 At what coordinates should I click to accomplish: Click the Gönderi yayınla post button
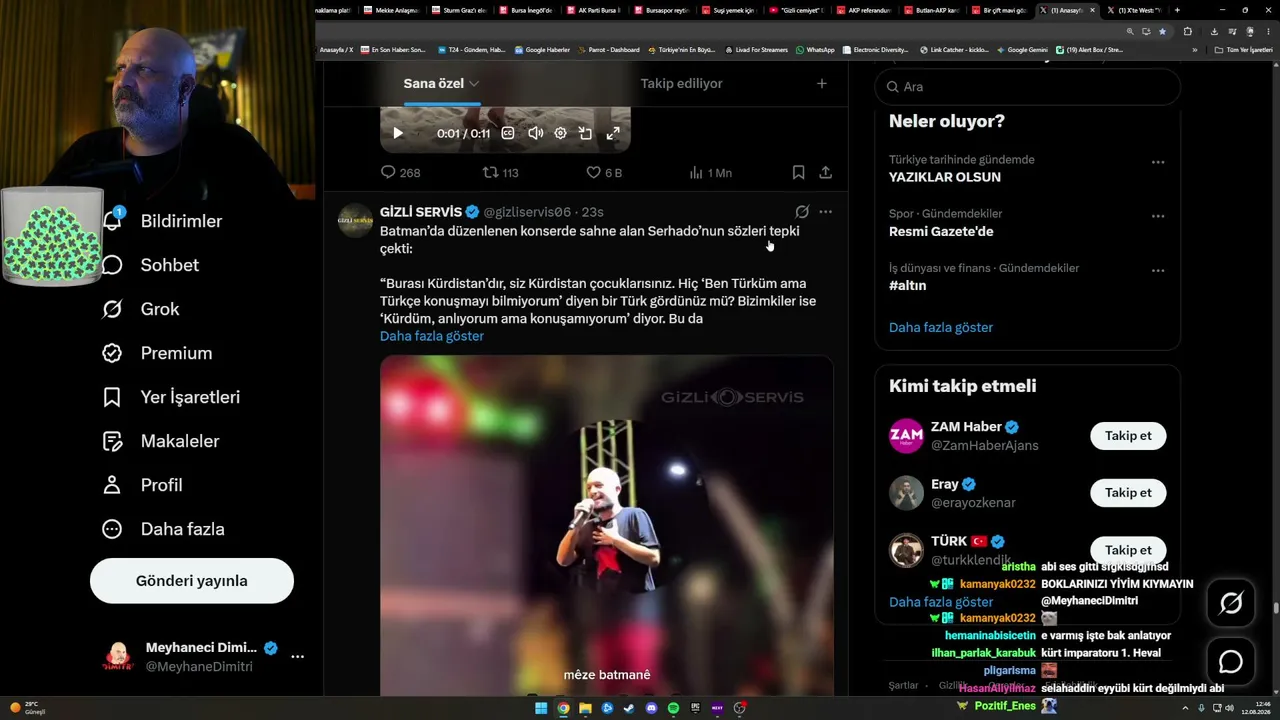[192, 581]
